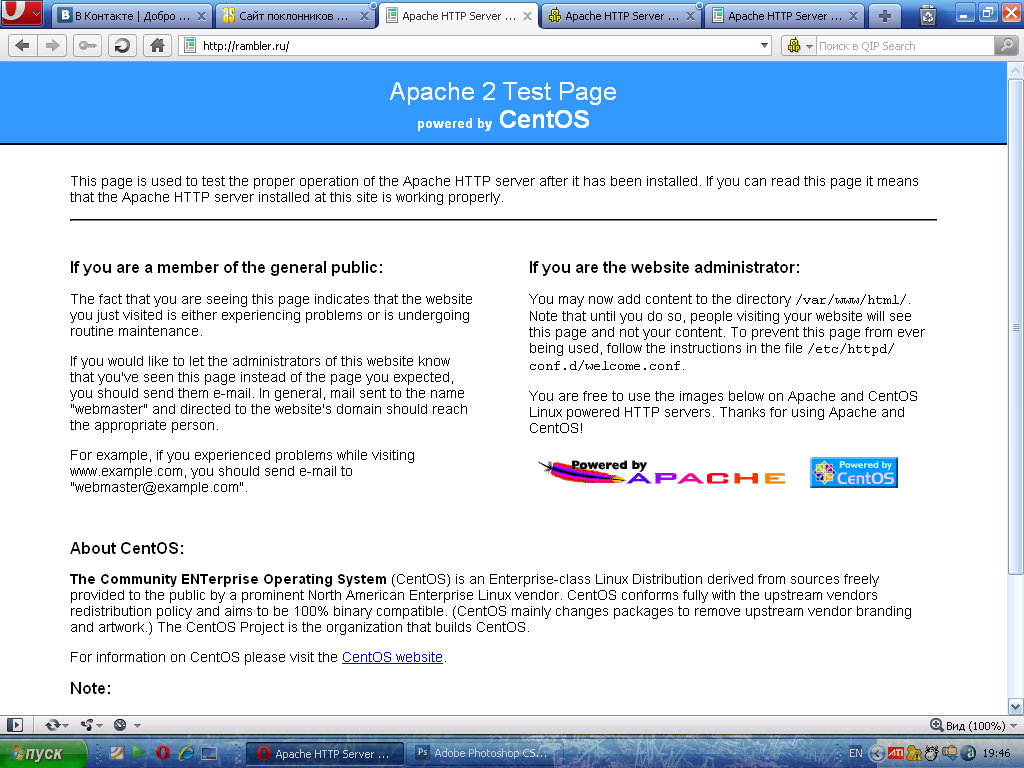Click the About CentOS: heading
The width and height of the screenshot is (1024, 768).
(x=127, y=548)
